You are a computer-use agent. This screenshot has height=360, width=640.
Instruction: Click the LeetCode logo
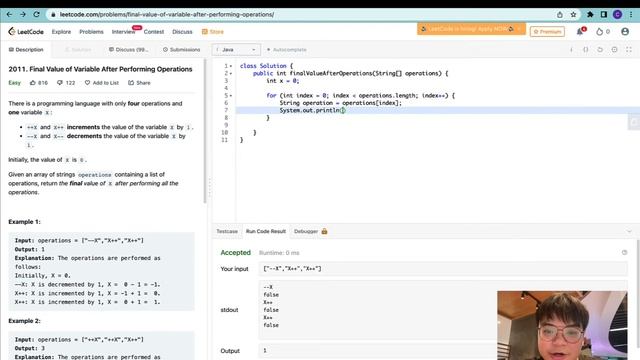[26, 31]
